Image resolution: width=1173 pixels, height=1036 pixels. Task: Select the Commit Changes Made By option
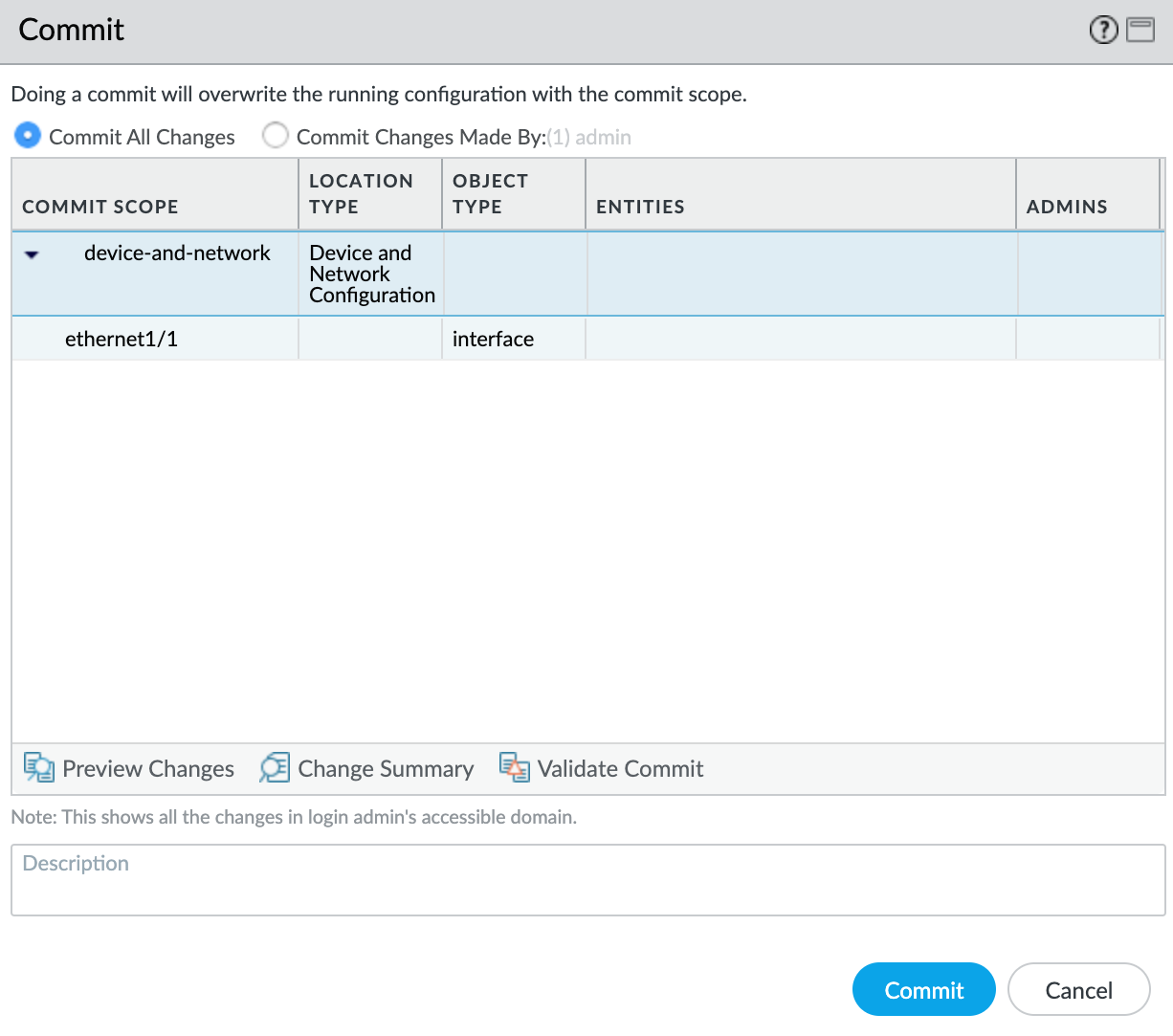[x=276, y=137]
